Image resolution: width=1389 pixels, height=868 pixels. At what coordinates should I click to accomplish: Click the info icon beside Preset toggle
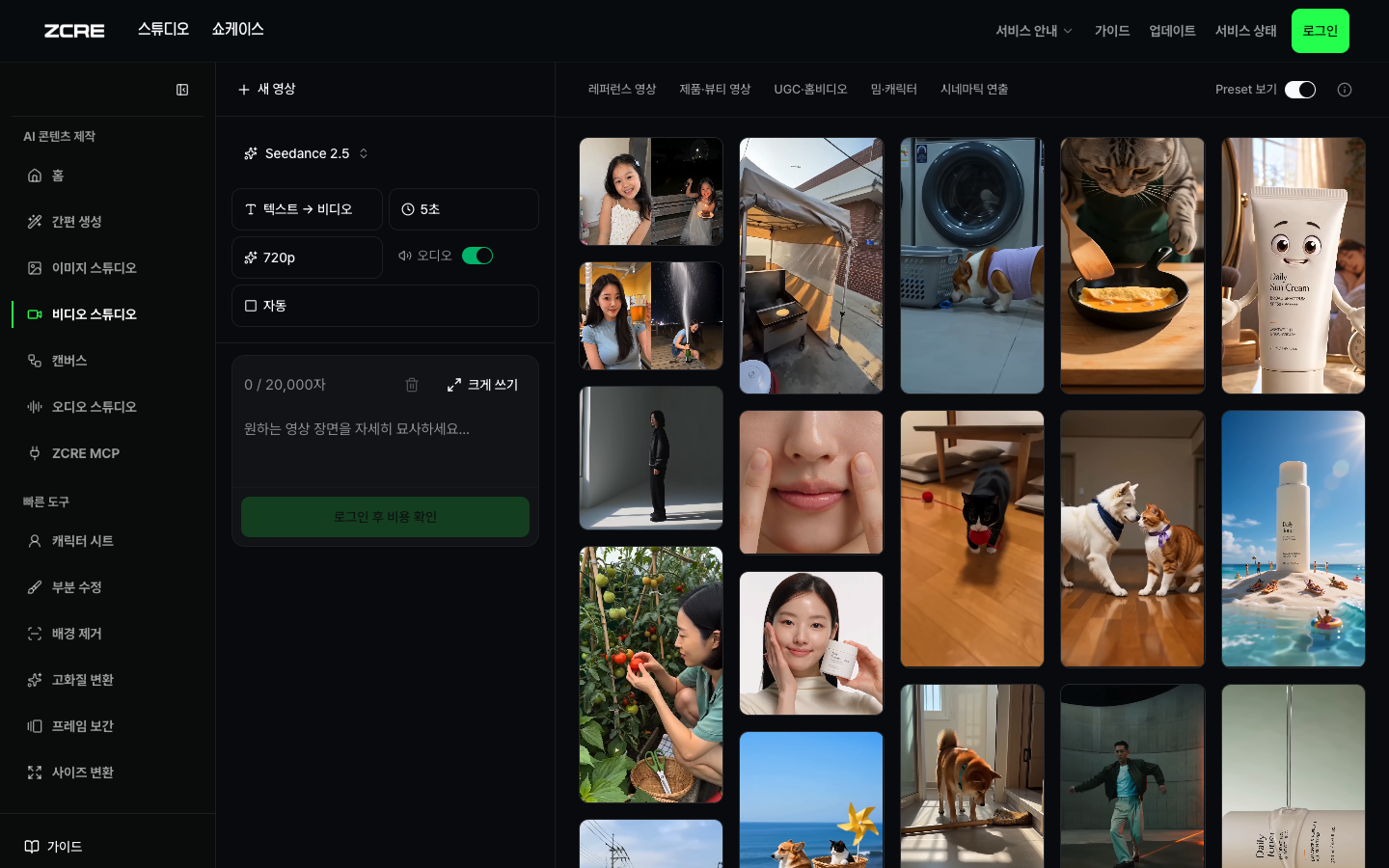tap(1345, 90)
